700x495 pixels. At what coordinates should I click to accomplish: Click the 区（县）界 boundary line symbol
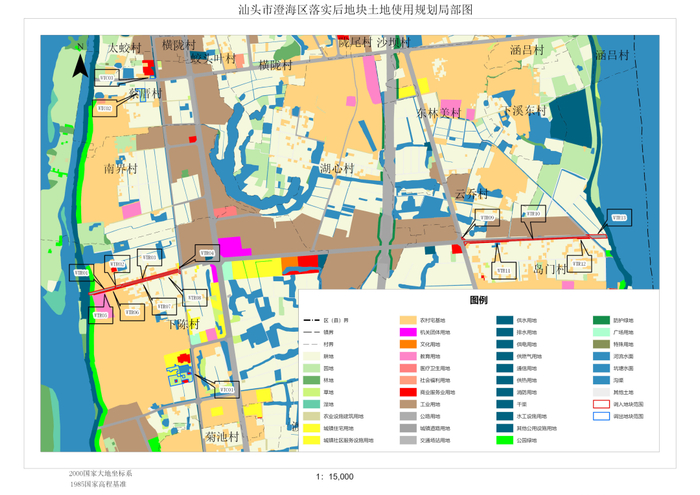pos(312,320)
